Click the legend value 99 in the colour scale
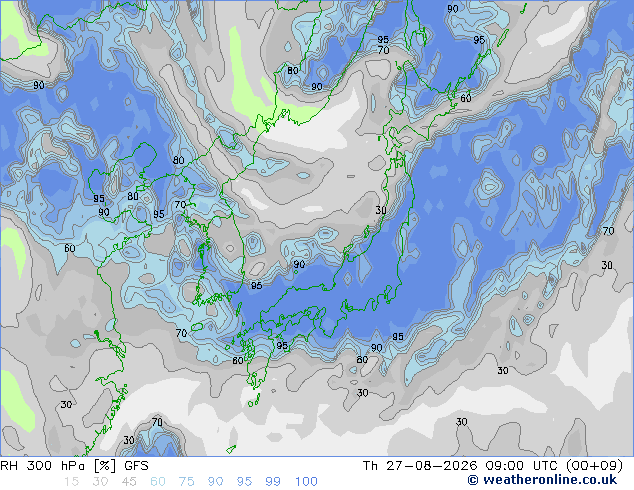The width and height of the screenshot is (634, 490). point(273,482)
